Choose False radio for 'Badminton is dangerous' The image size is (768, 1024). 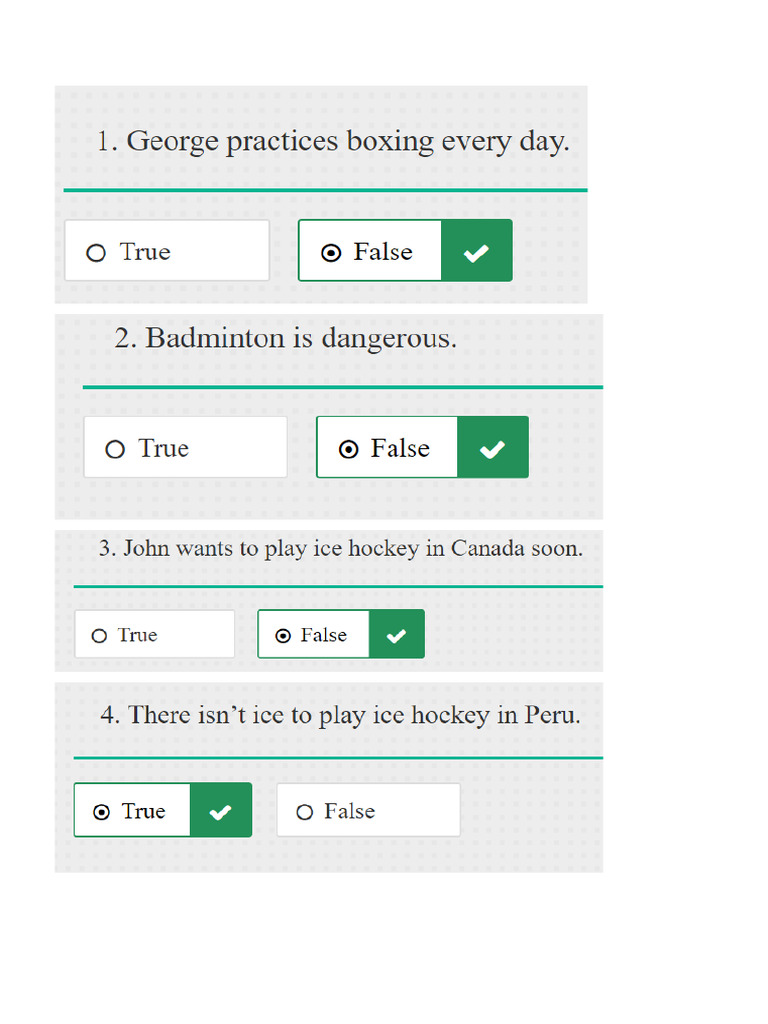pos(348,450)
